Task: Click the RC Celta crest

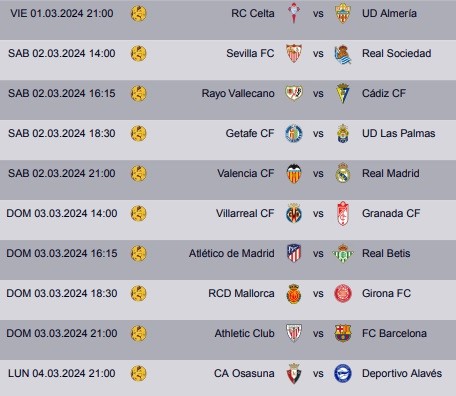Action: click(294, 13)
